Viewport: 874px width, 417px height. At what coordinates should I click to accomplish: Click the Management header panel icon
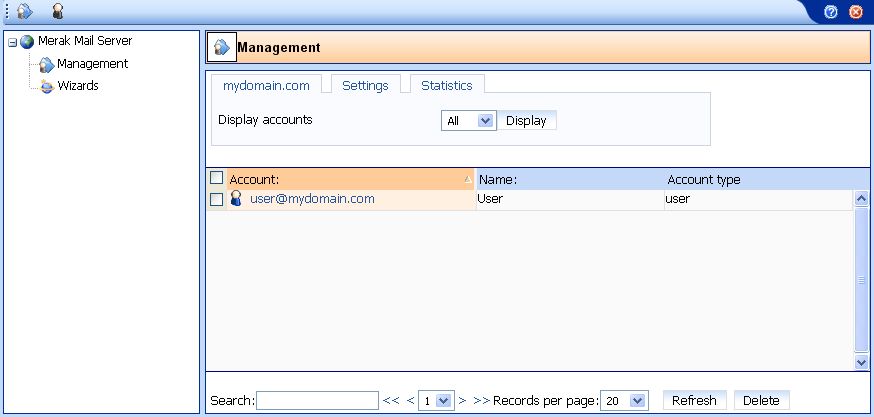pos(221,47)
